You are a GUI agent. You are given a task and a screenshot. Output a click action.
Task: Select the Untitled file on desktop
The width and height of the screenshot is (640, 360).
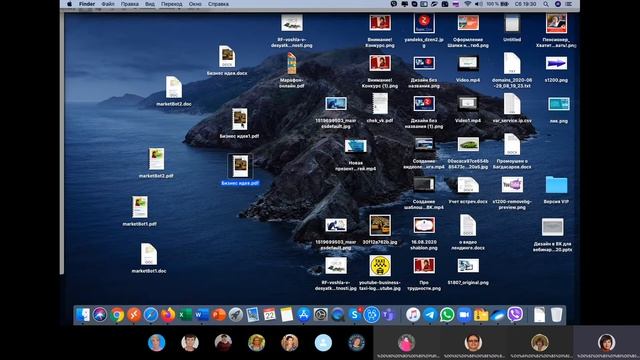512,29
